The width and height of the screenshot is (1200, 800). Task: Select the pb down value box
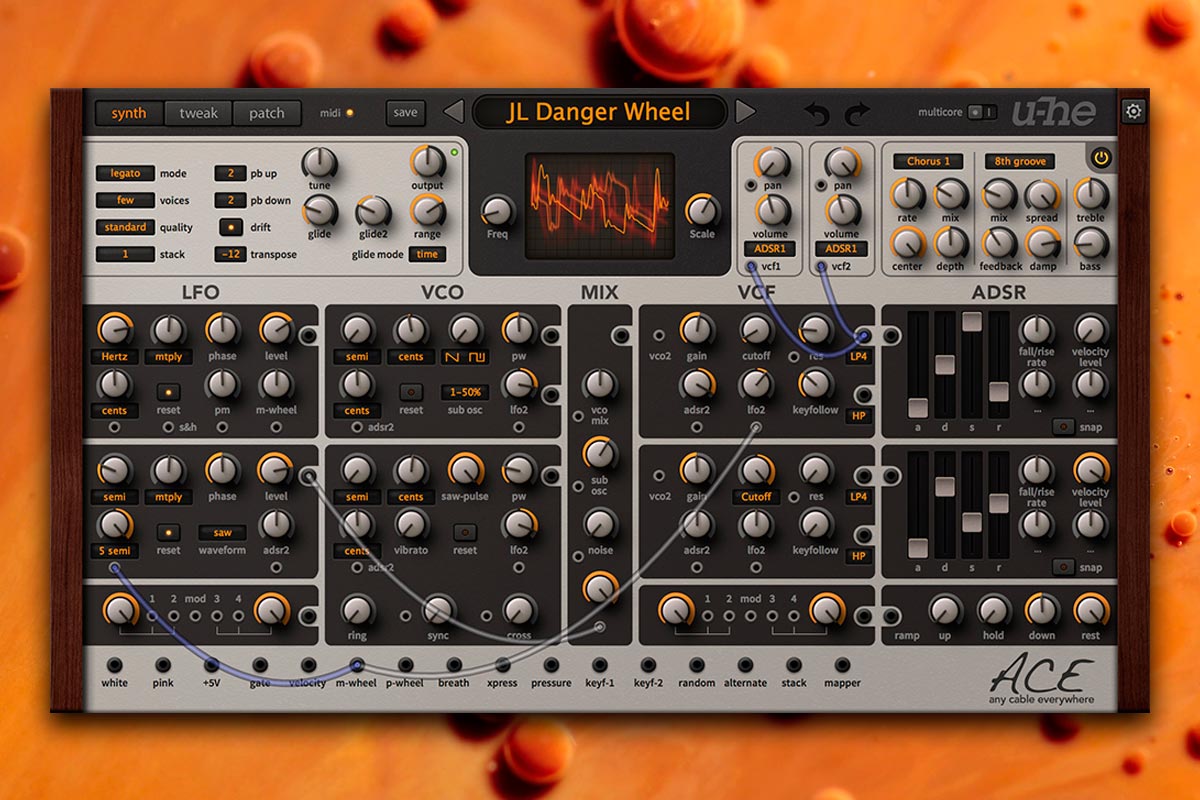231,200
